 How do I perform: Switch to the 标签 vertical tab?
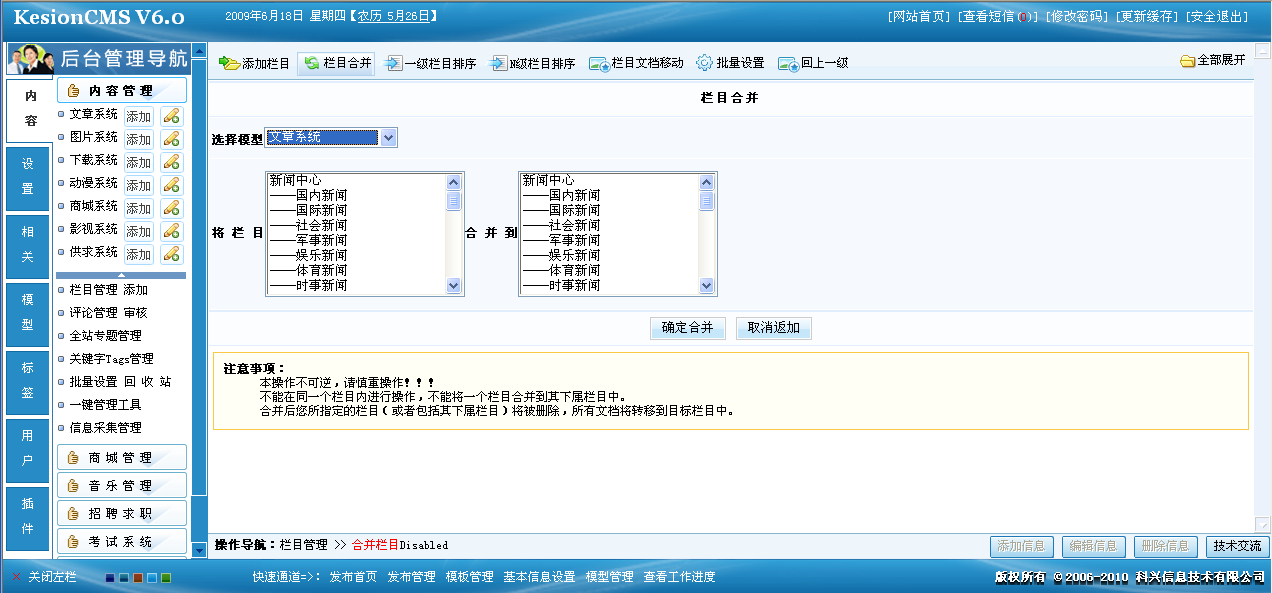28,381
